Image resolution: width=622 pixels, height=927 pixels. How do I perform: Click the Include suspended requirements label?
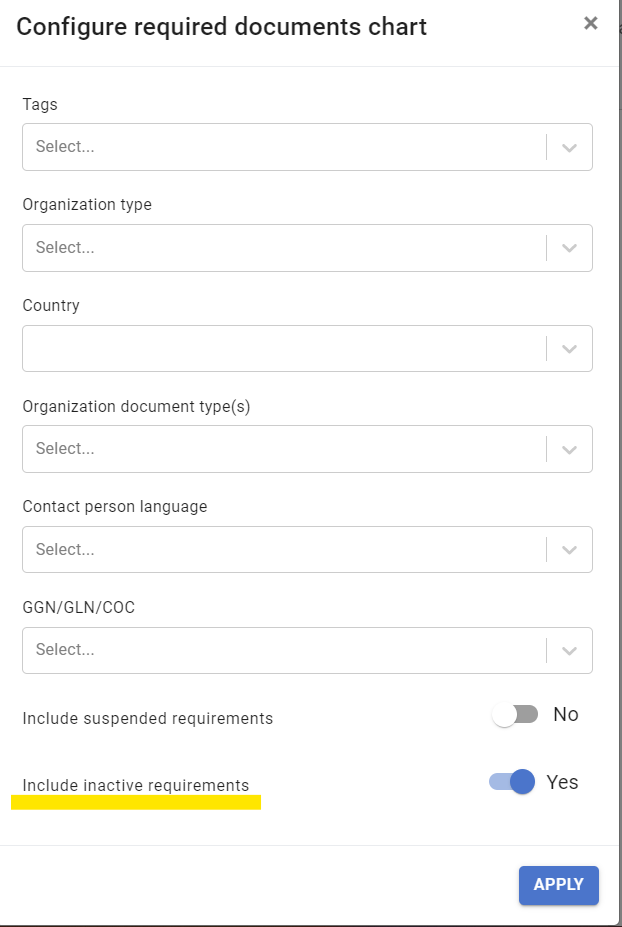(148, 718)
